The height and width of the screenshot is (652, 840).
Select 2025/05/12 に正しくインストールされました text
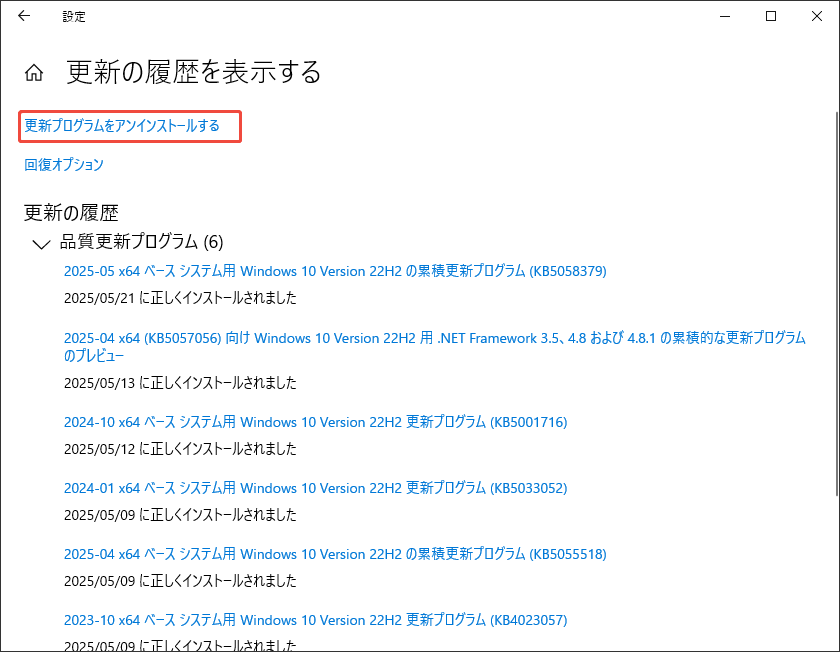[180, 449]
